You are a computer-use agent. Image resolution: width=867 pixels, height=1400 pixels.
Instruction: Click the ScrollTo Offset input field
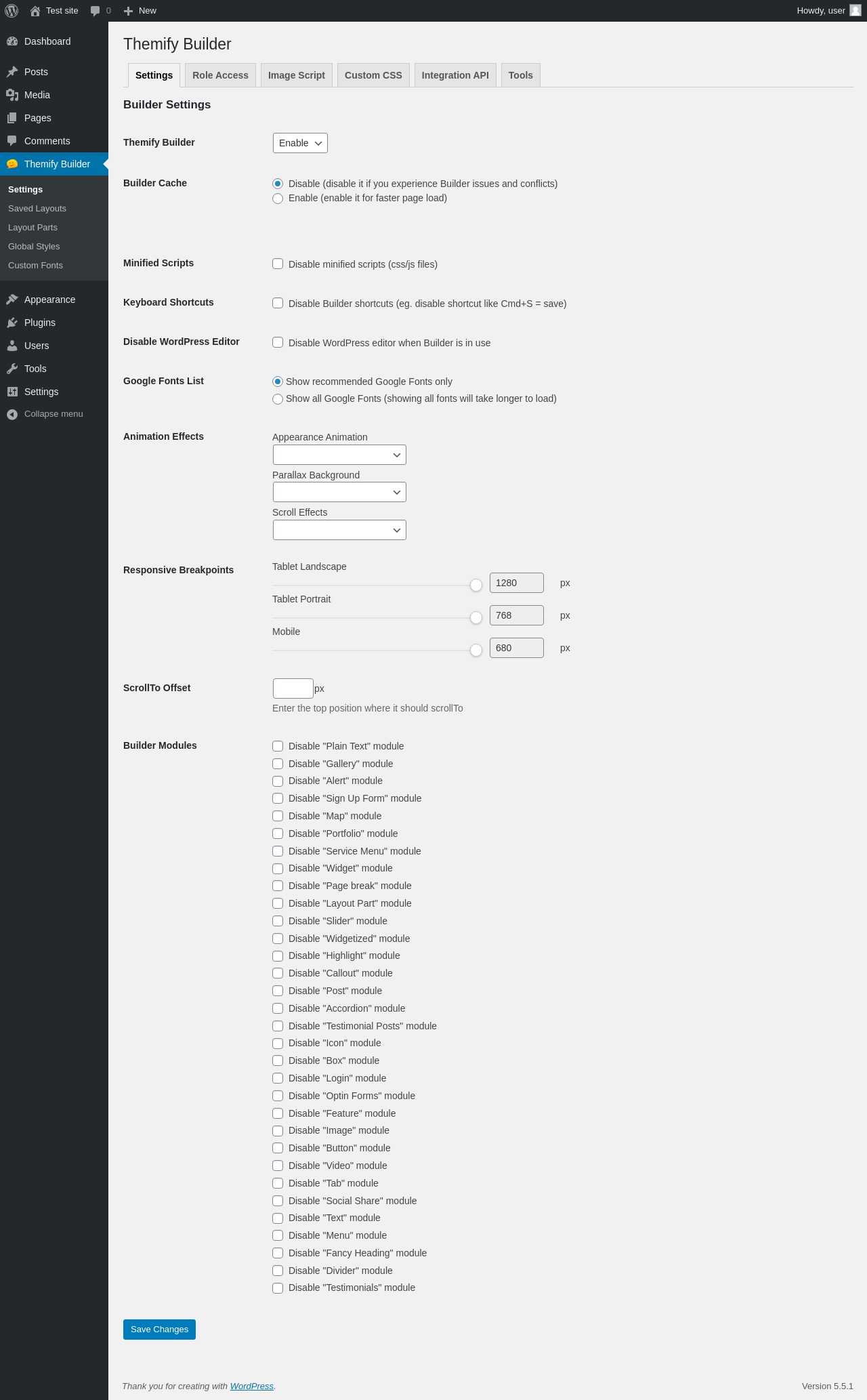tap(293, 688)
